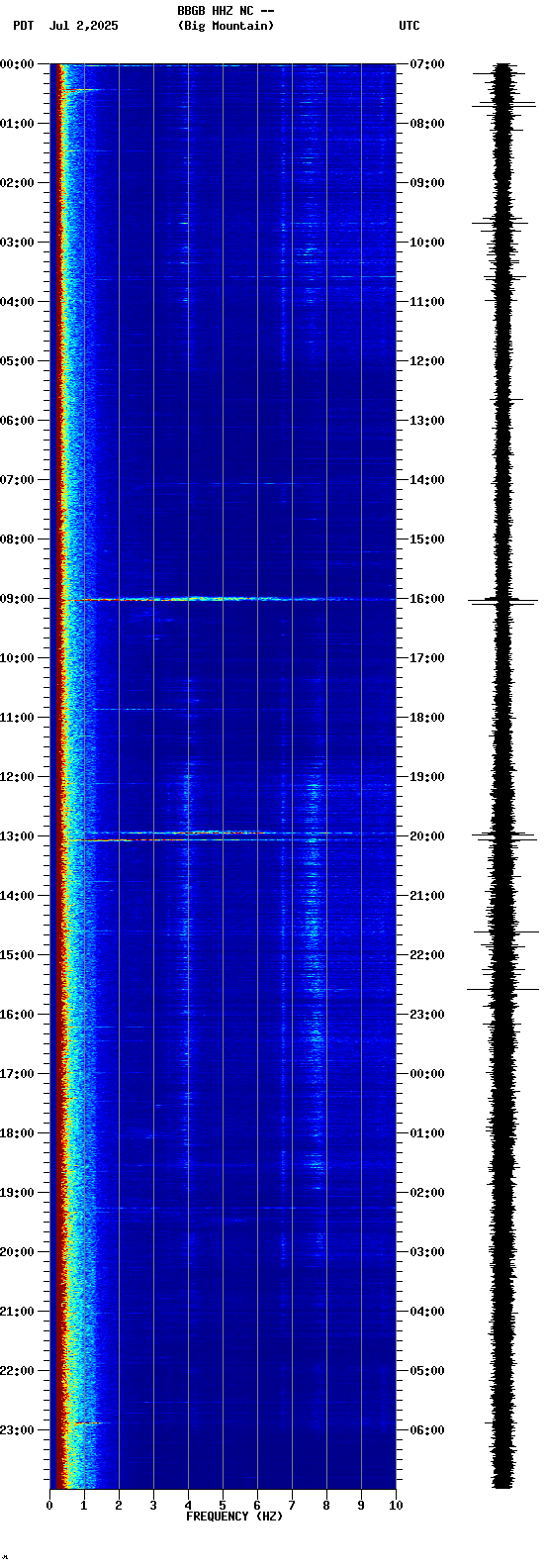The height and width of the screenshot is (1568, 546).
Task: Click the 'UTC' timezone label
Action: click(409, 26)
